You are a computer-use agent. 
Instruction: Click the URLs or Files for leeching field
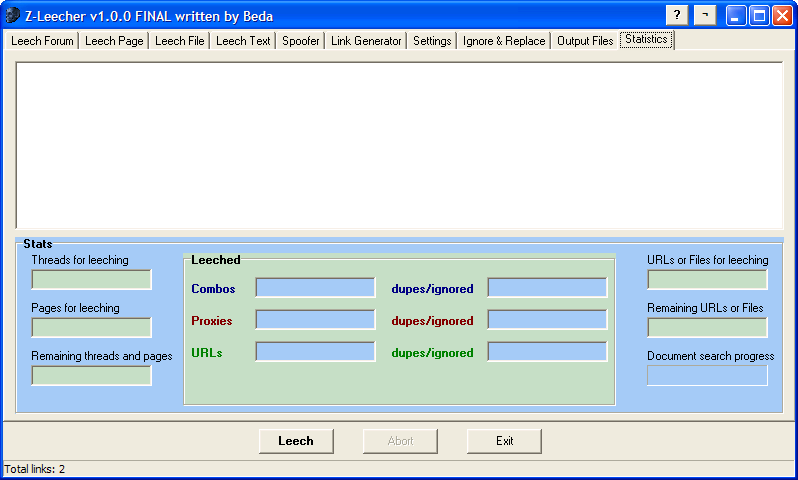[x=707, y=279]
